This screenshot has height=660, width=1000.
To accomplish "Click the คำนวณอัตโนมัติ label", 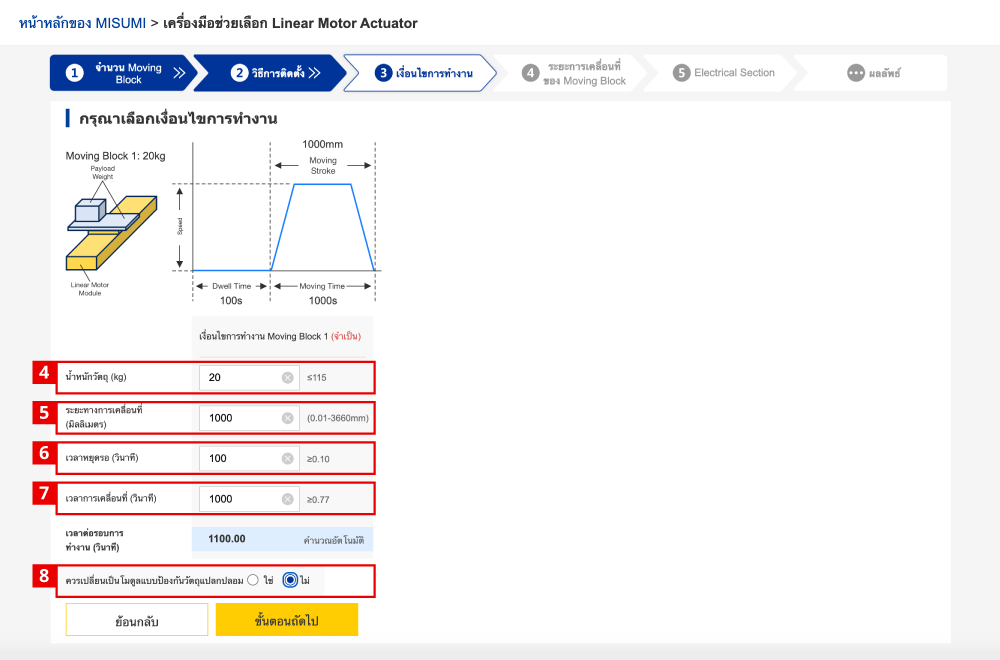I will pos(334,540).
